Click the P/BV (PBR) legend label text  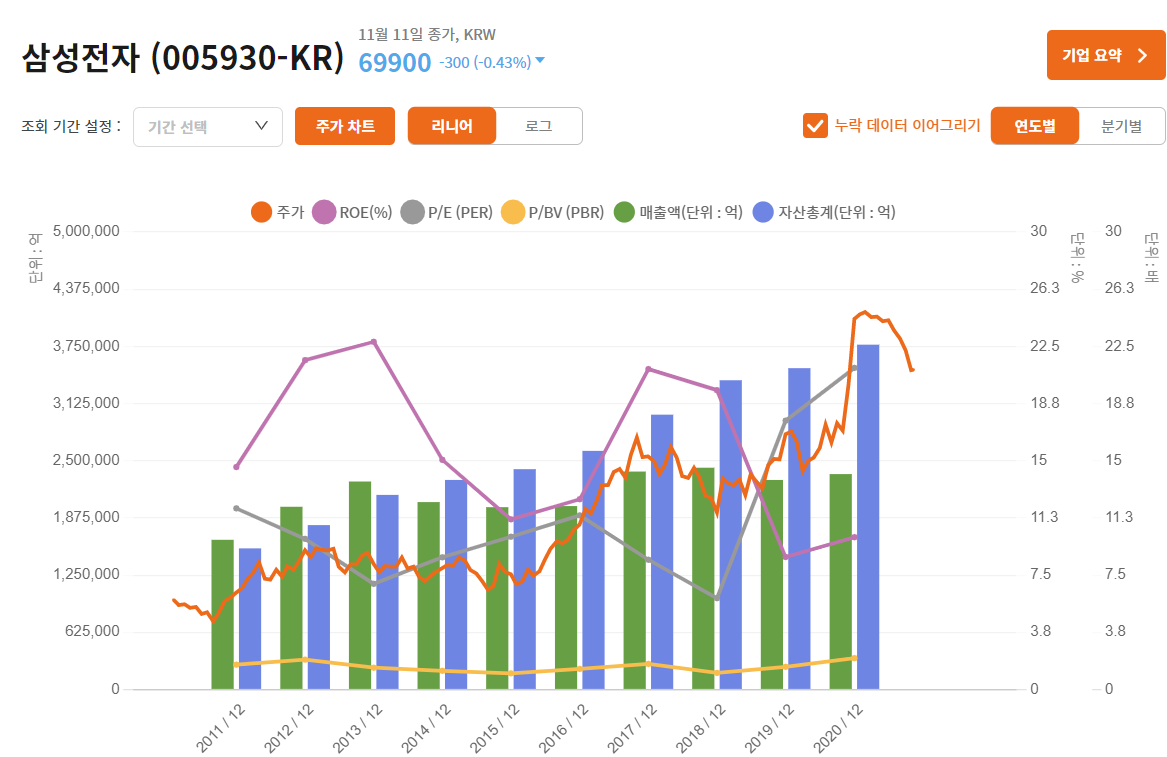pos(566,213)
